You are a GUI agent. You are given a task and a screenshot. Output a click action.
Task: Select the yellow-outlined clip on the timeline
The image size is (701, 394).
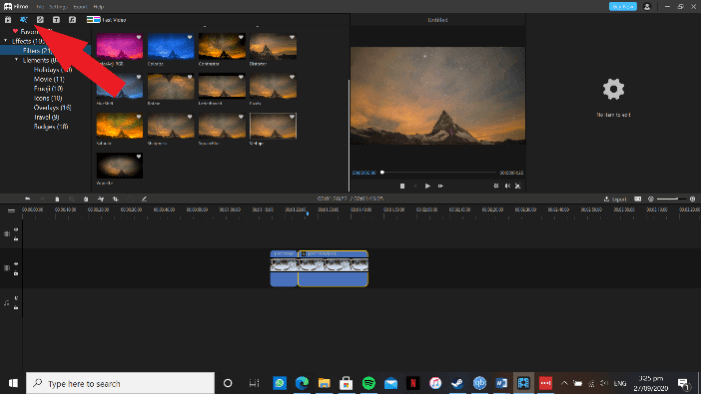click(x=333, y=268)
